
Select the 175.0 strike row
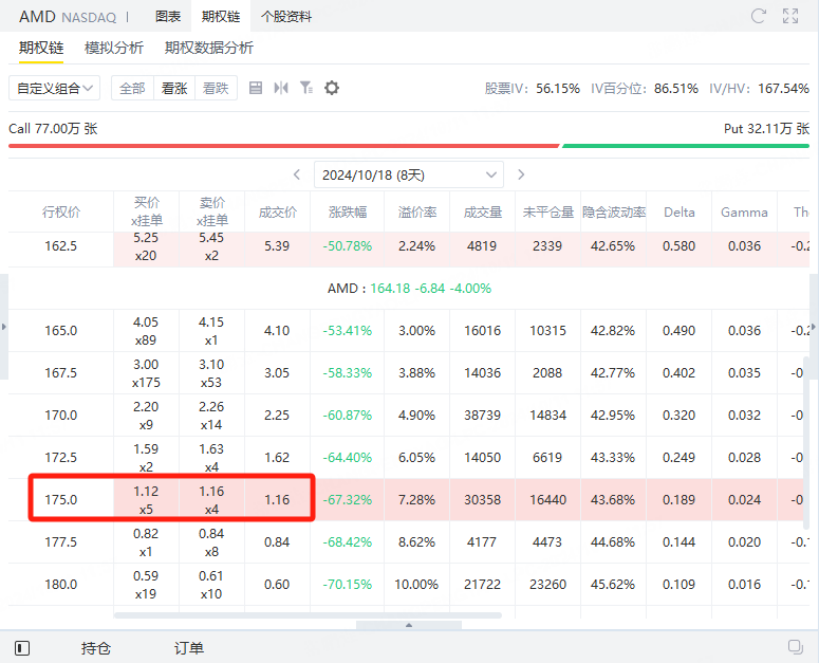coord(409,499)
